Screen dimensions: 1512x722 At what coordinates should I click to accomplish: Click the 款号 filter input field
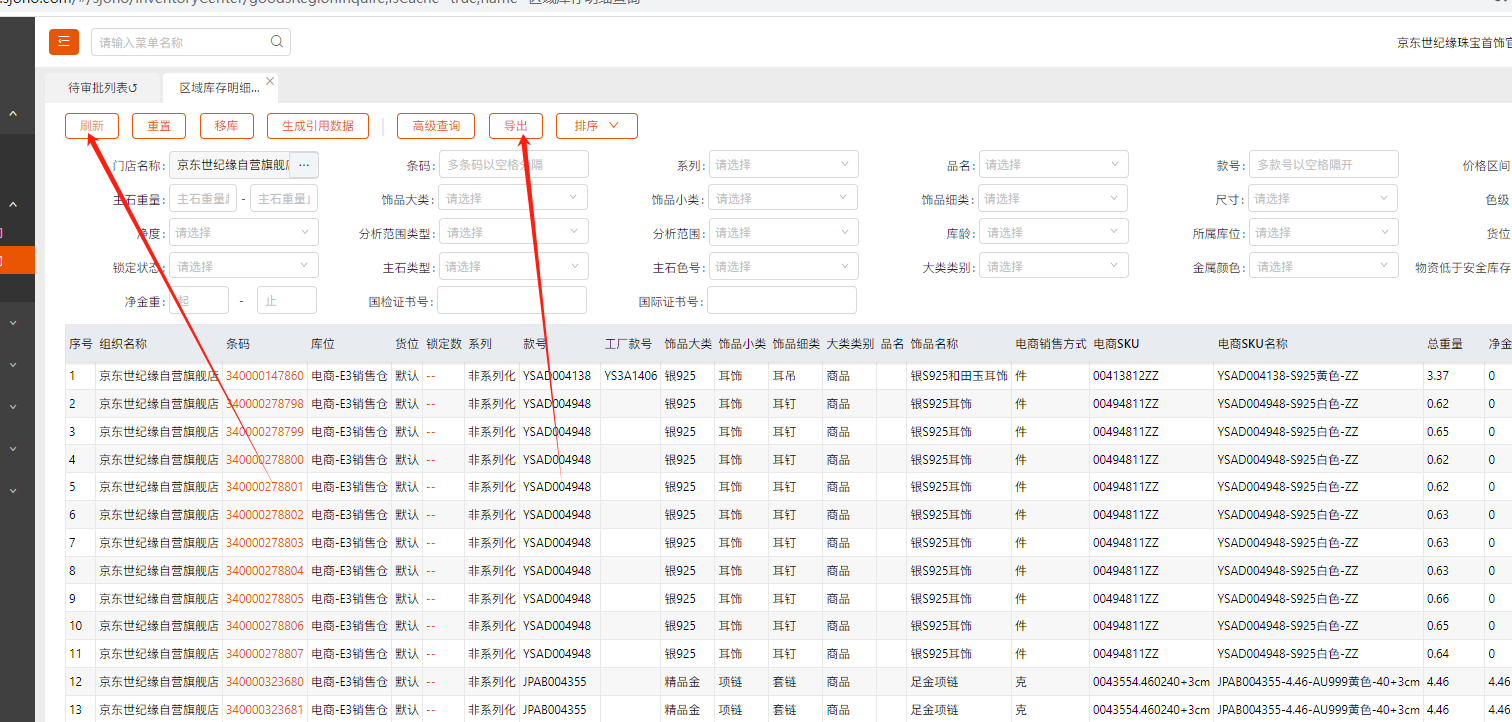point(1323,164)
